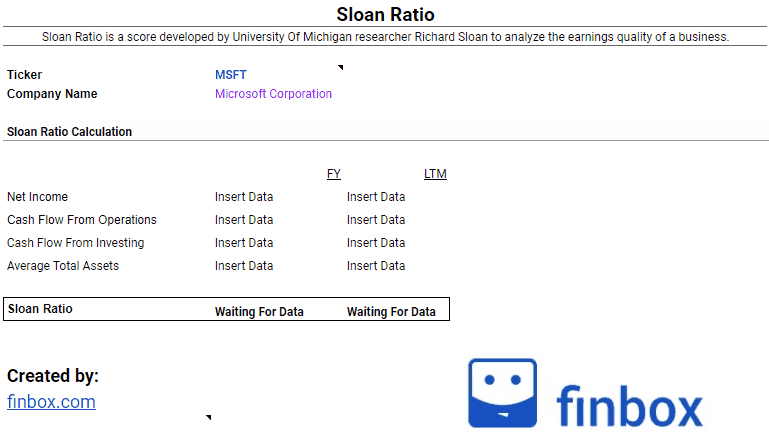Click the Net Income row label
This screenshot has width=769, height=436.
(38, 197)
